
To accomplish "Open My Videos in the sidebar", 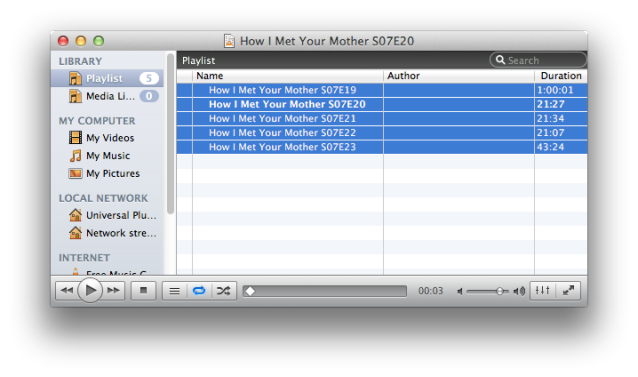I will point(107,138).
